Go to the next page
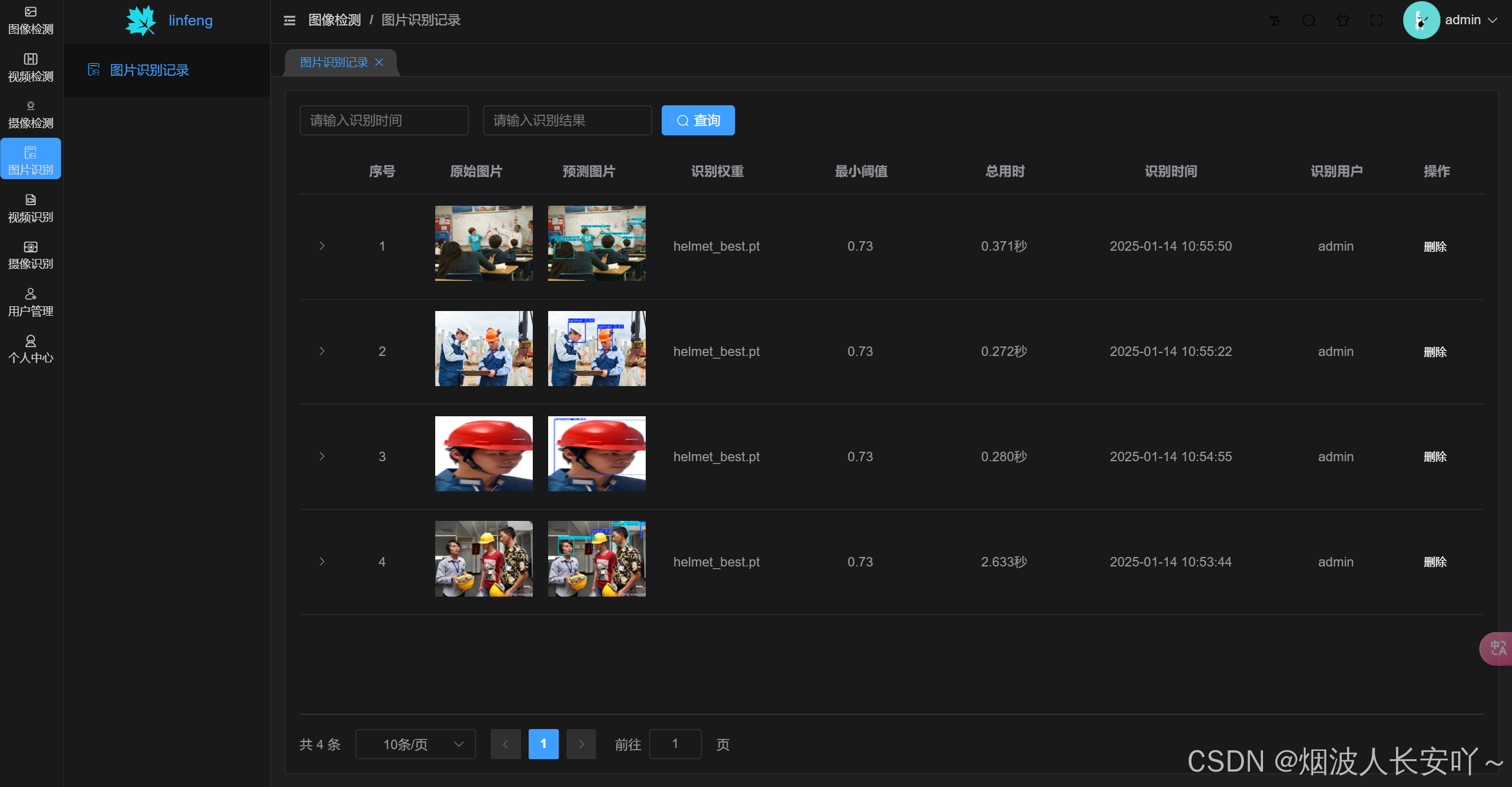Image resolution: width=1512 pixels, height=787 pixels. (x=581, y=744)
